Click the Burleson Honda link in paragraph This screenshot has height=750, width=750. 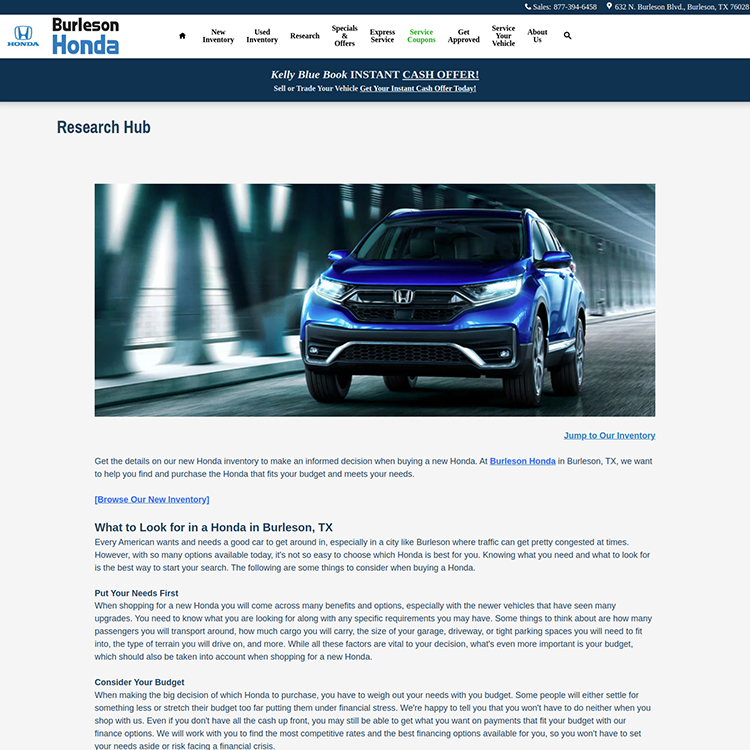pyautogui.click(x=522, y=461)
